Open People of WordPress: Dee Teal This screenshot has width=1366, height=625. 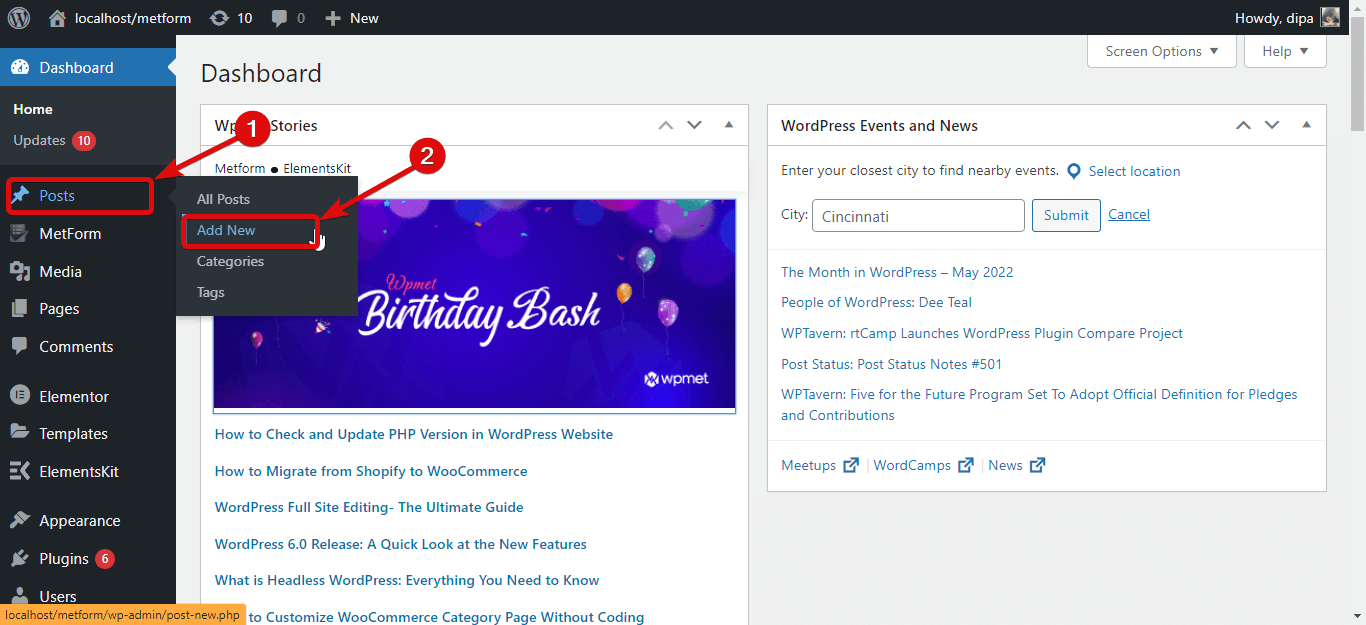coord(876,302)
